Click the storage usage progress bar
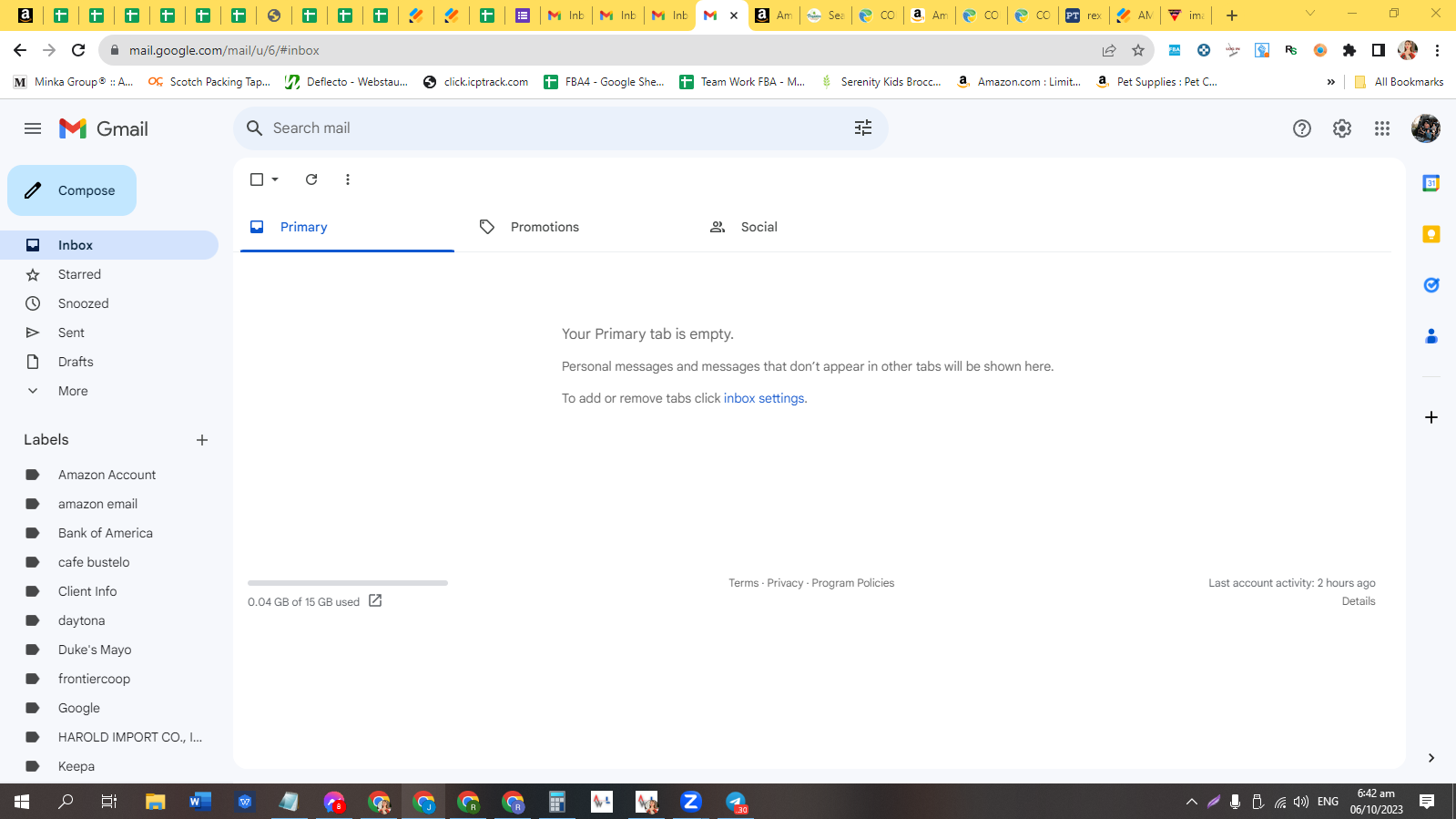 tap(348, 583)
